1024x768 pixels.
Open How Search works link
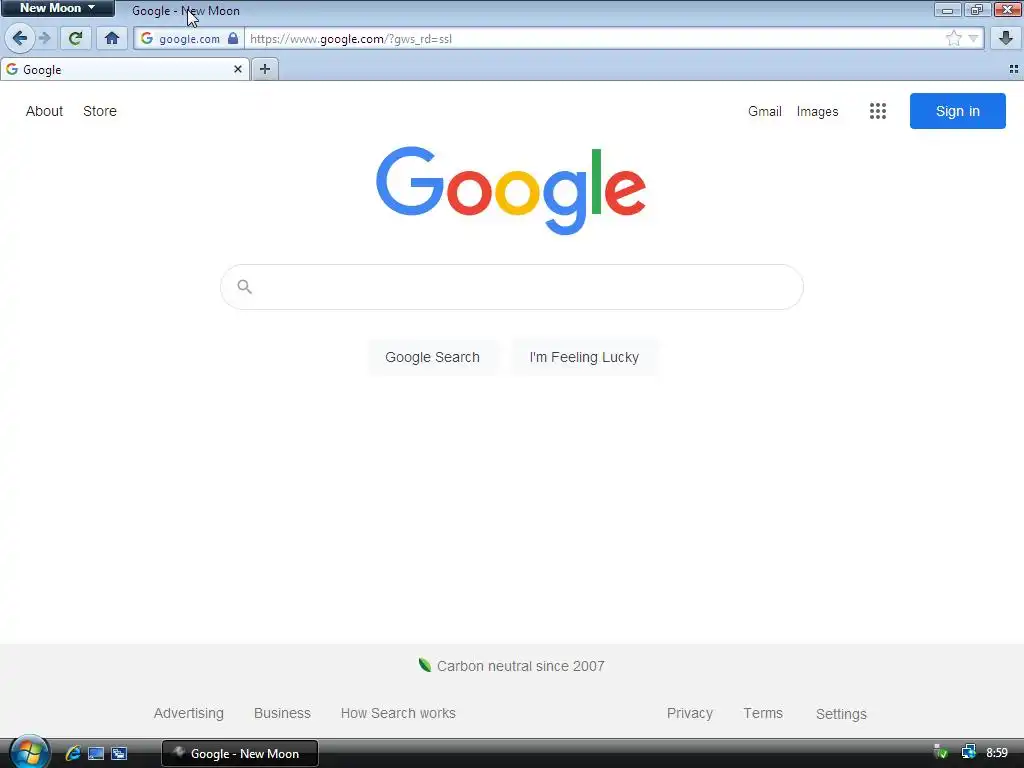click(x=398, y=713)
